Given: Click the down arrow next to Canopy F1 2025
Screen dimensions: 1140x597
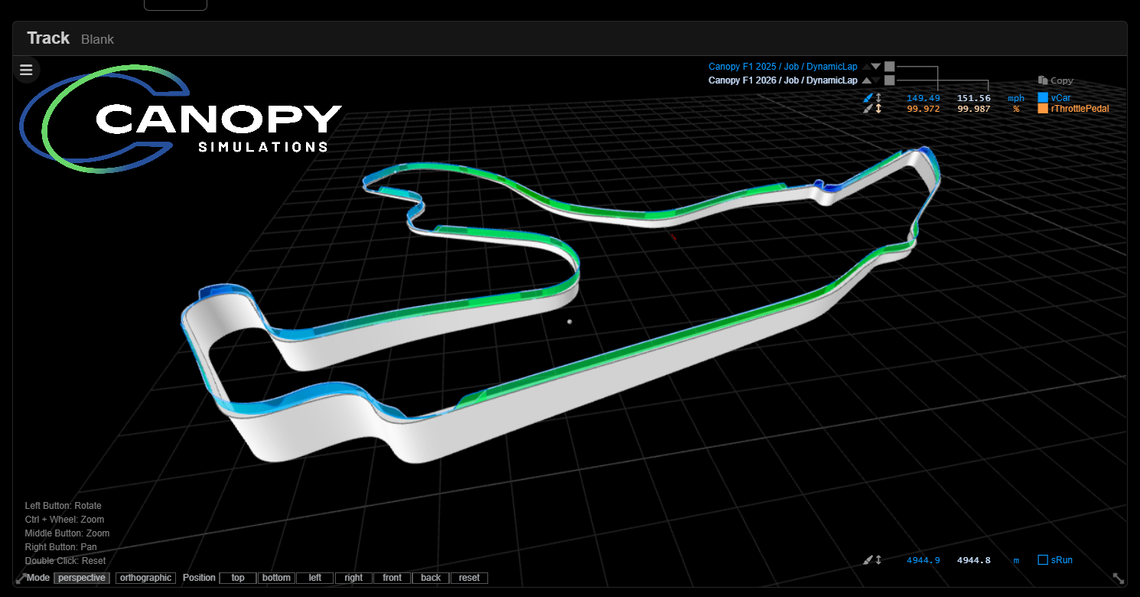Looking at the screenshot, I should pos(875,67).
